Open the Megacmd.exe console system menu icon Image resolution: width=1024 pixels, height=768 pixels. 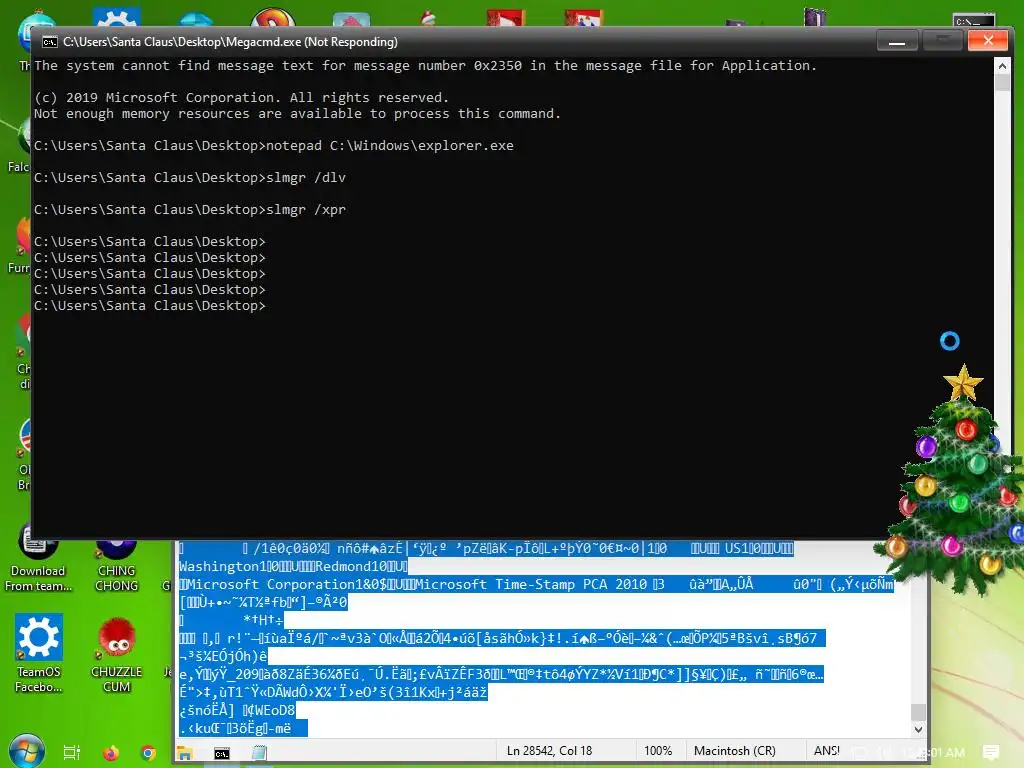50,42
